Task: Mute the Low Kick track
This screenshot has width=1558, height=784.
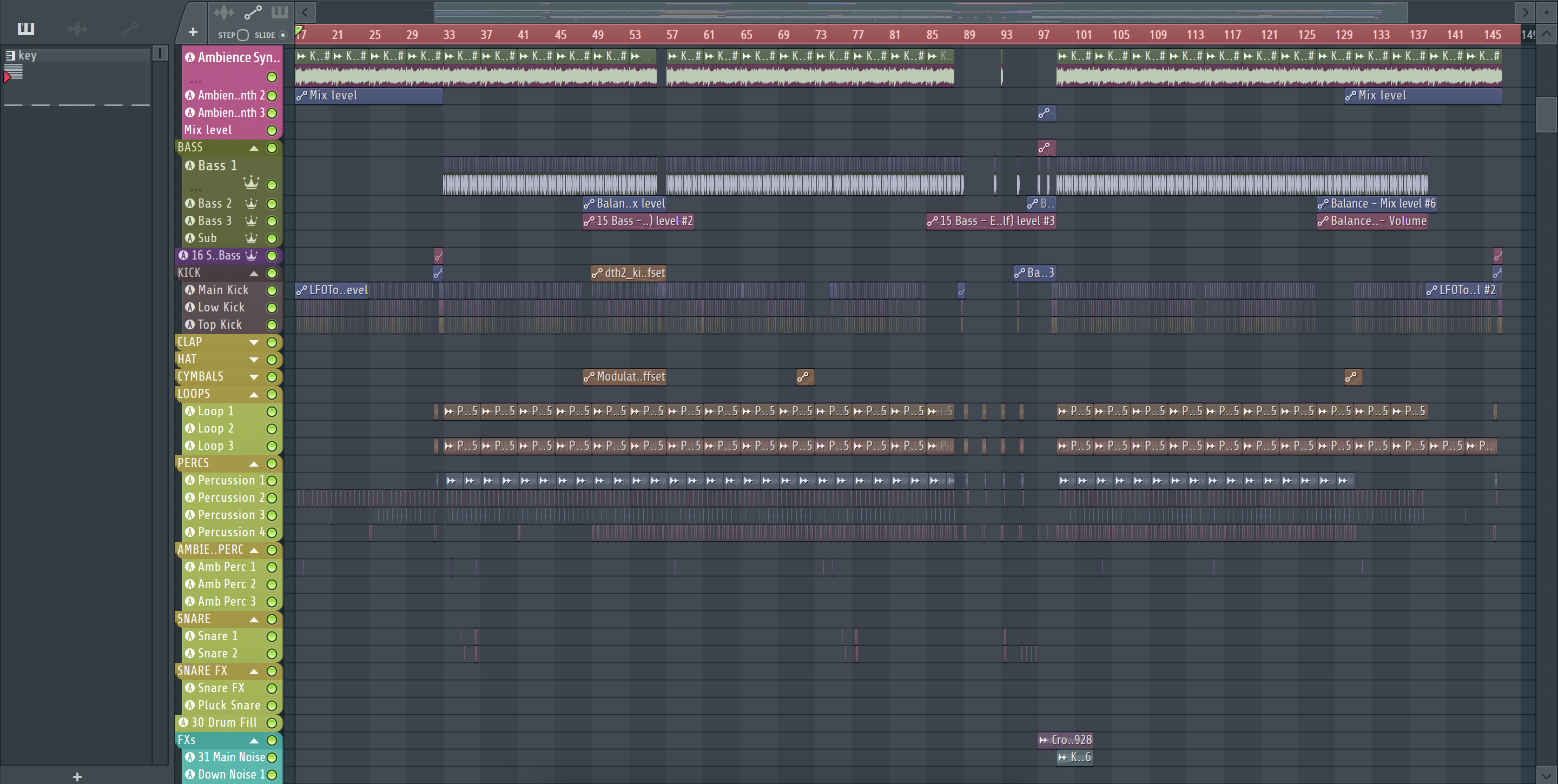Action: [x=272, y=308]
